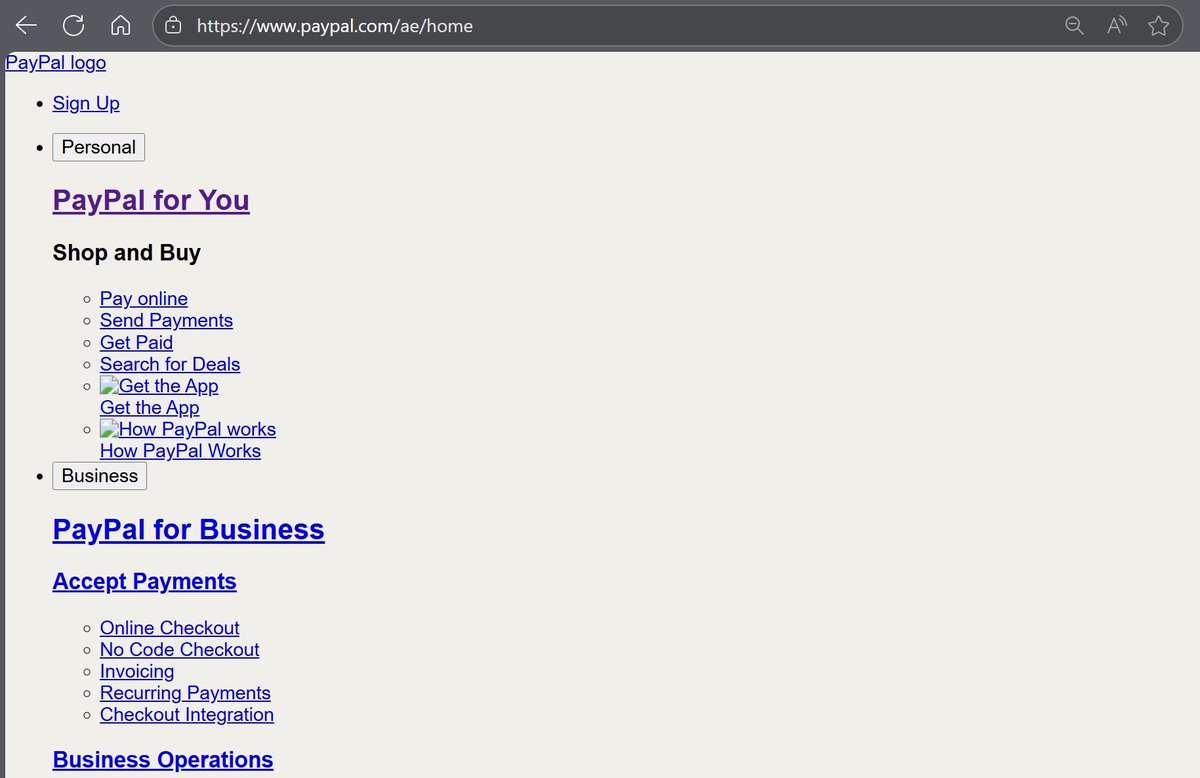Open the Business Operations heading link
1200x778 pixels.
(163, 759)
